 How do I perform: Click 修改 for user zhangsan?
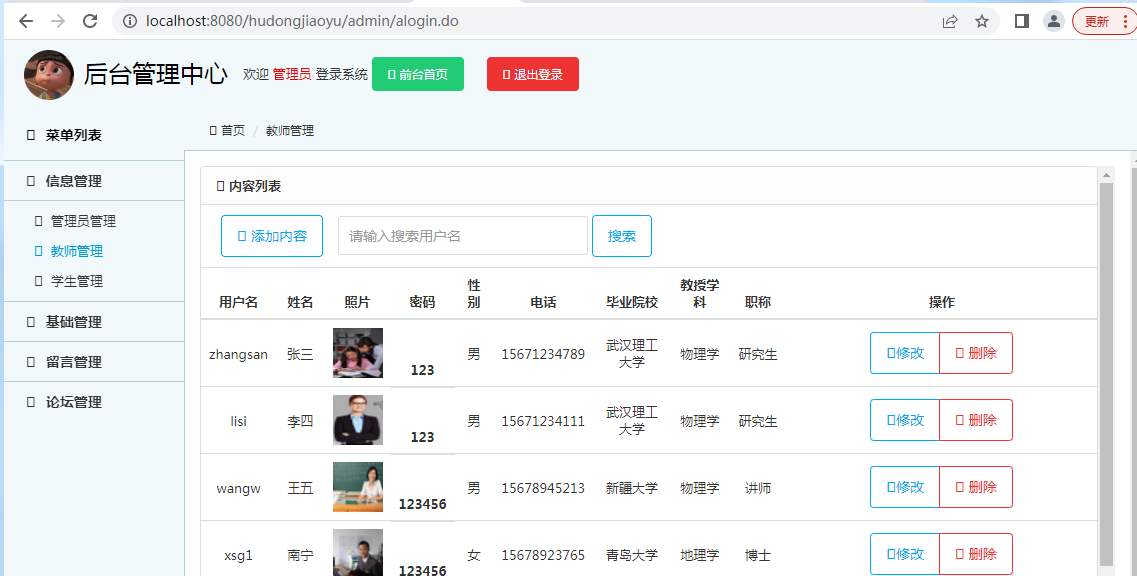905,353
